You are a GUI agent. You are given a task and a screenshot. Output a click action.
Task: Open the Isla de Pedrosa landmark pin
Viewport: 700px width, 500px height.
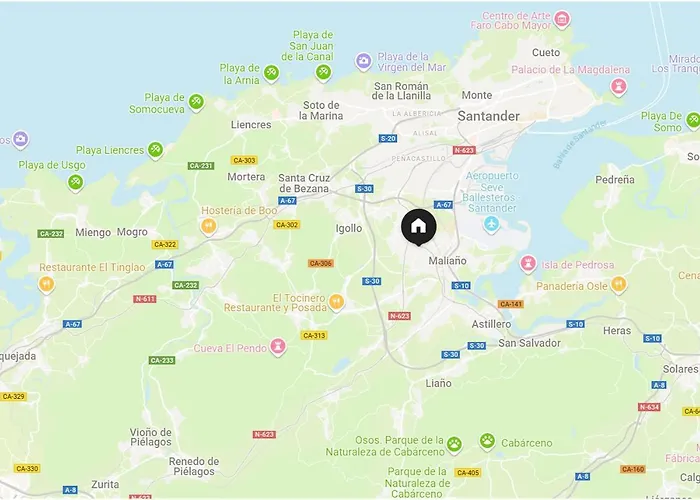click(528, 264)
